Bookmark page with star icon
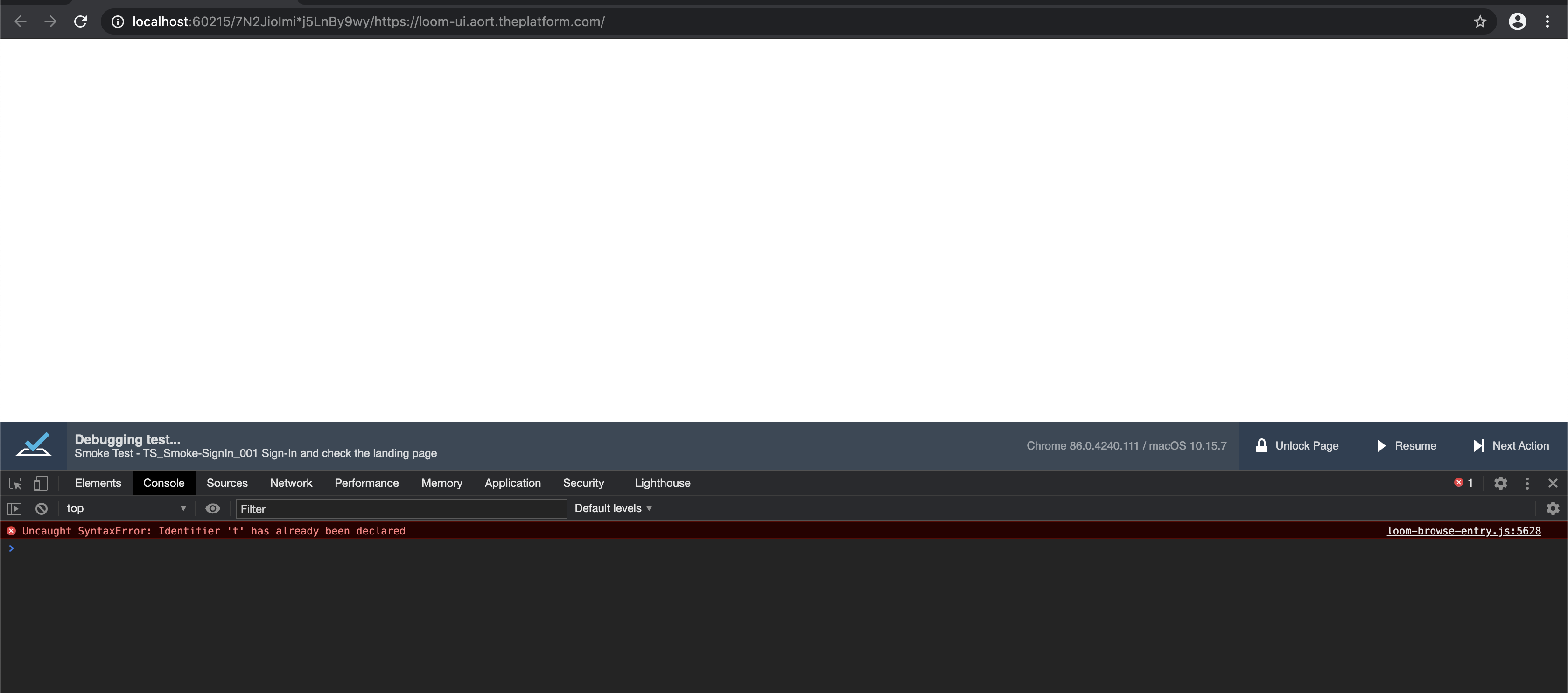 pos(1480,22)
